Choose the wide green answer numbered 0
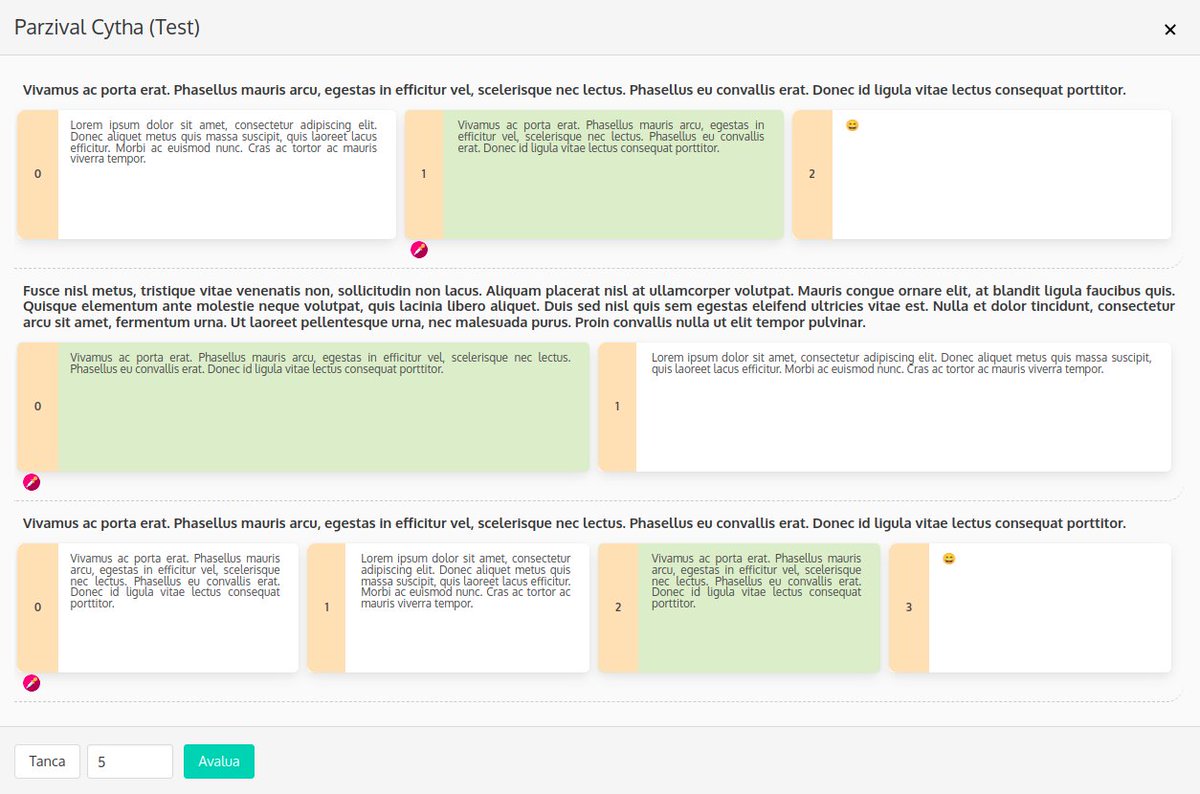 coord(303,407)
